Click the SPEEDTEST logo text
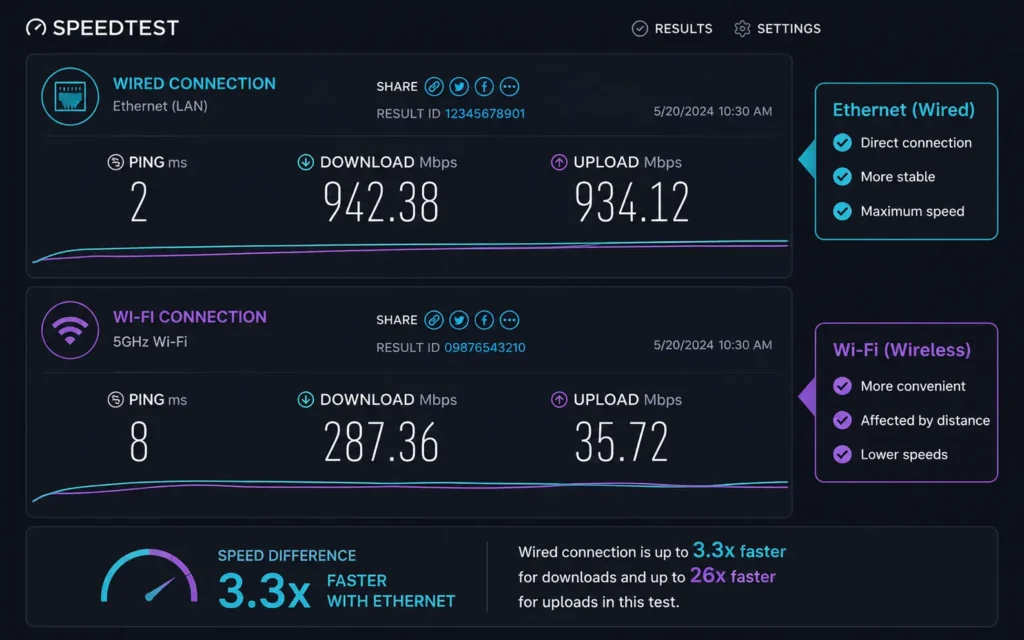The height and width of the screenshot is (640, 1024). [116, 28]
